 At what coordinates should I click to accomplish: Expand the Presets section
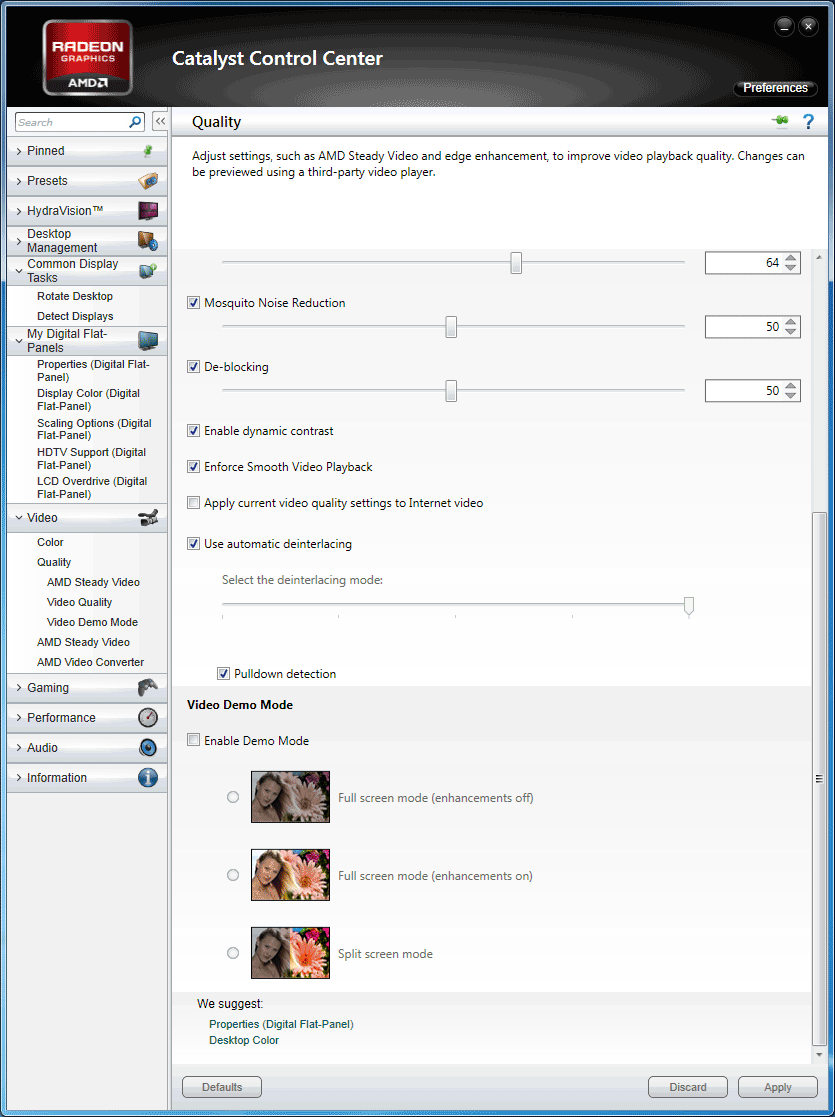click(19, 181)
